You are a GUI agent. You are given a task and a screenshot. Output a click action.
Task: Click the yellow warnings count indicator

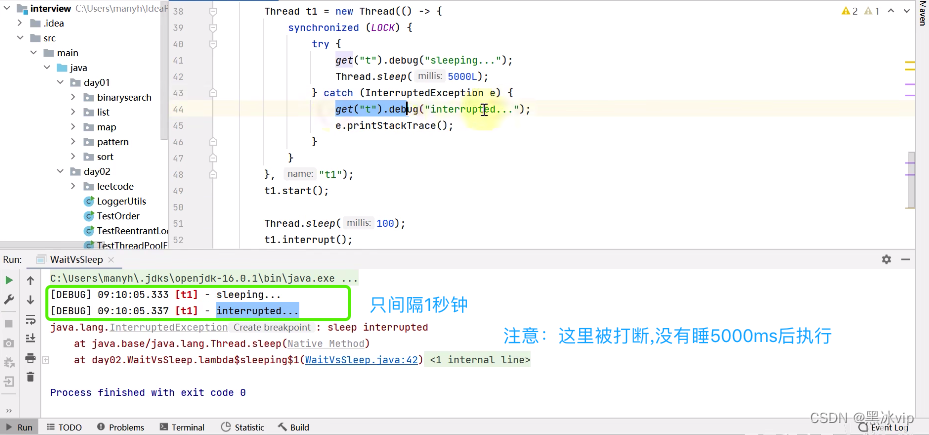849,11
